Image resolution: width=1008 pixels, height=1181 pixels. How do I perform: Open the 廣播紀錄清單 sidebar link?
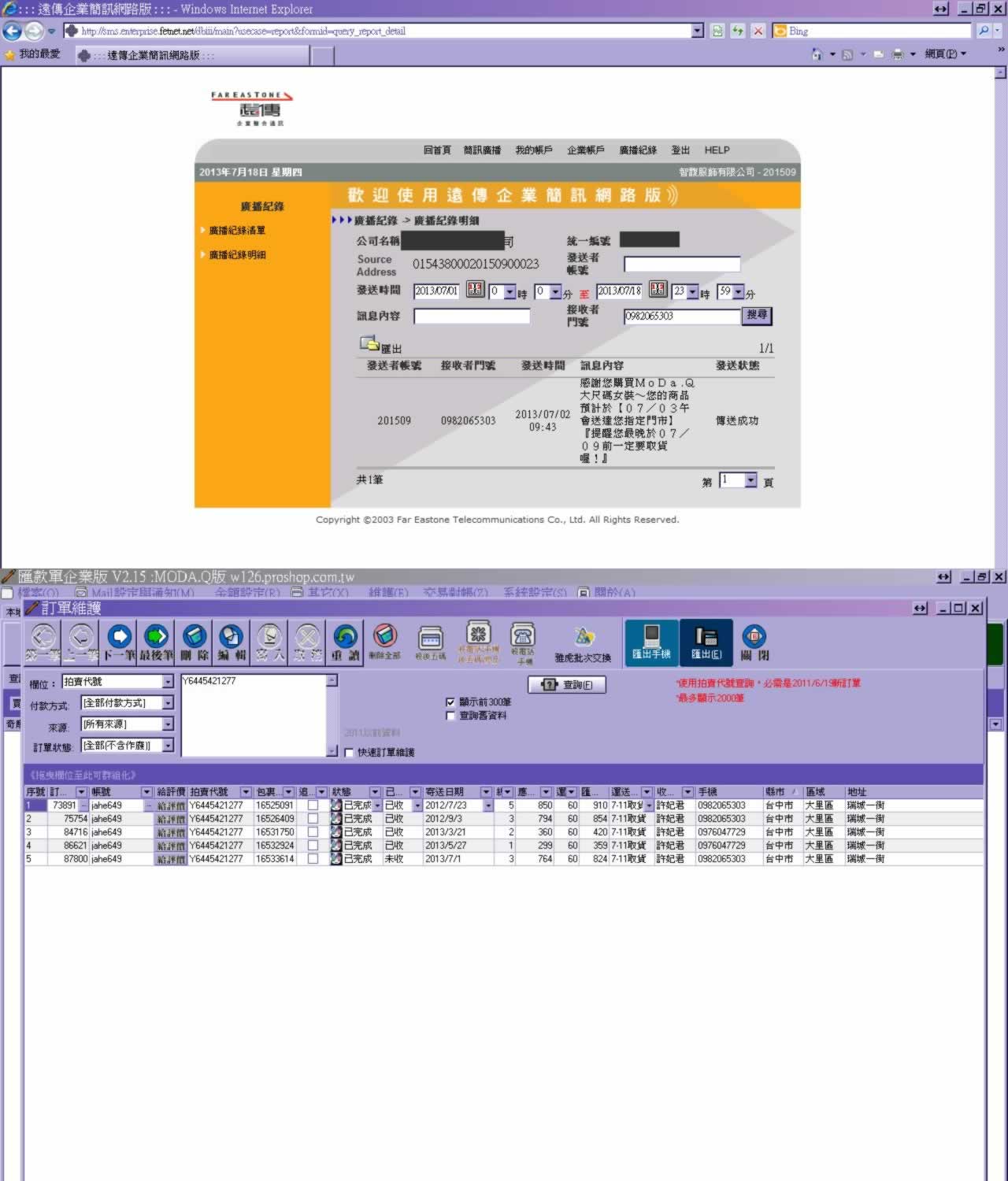(237, 231)
